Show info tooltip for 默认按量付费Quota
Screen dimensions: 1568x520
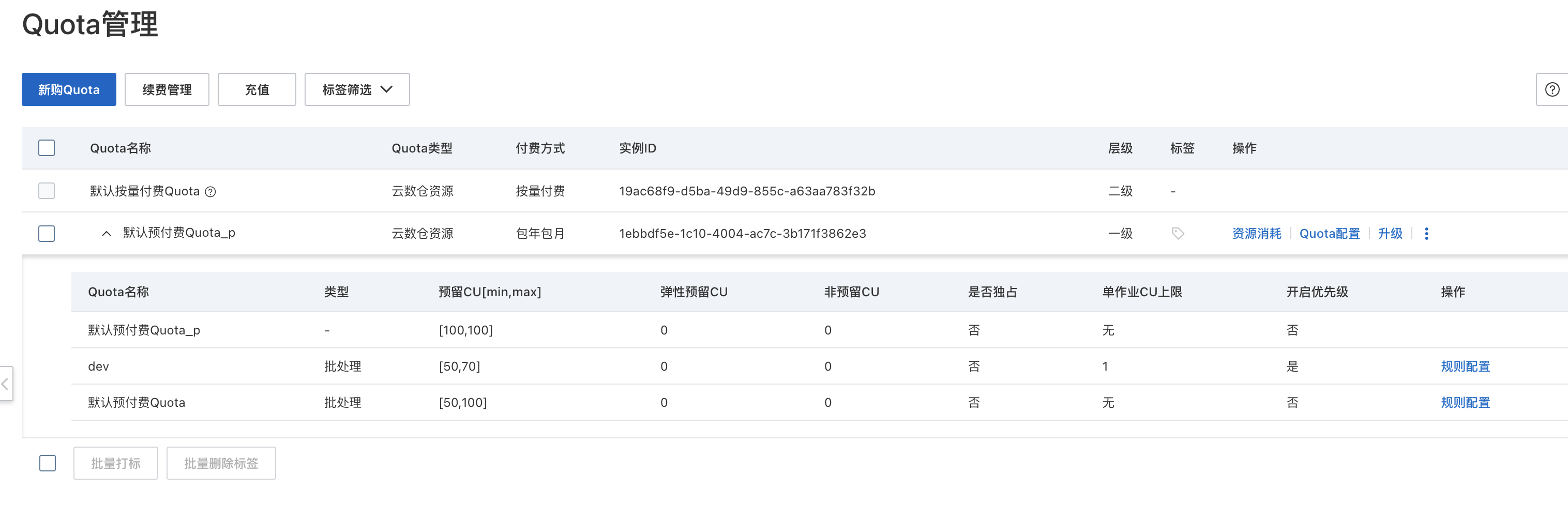pos(210,192)
